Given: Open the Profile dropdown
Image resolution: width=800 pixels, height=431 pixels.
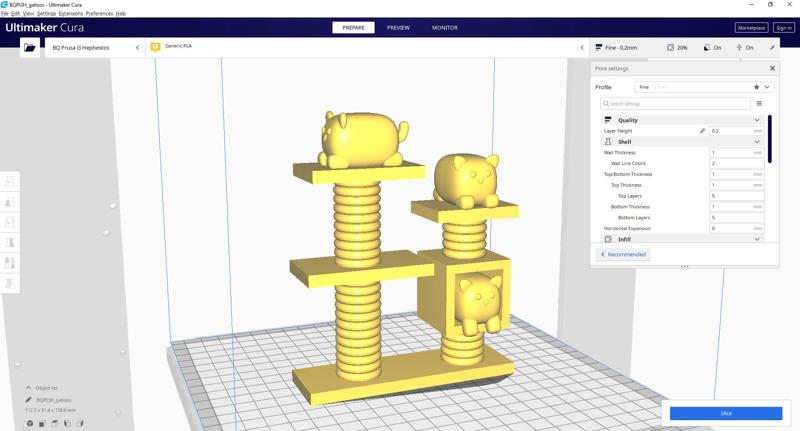Looking at the screenshot, I should pyautogui.click(x=704, y=87).
